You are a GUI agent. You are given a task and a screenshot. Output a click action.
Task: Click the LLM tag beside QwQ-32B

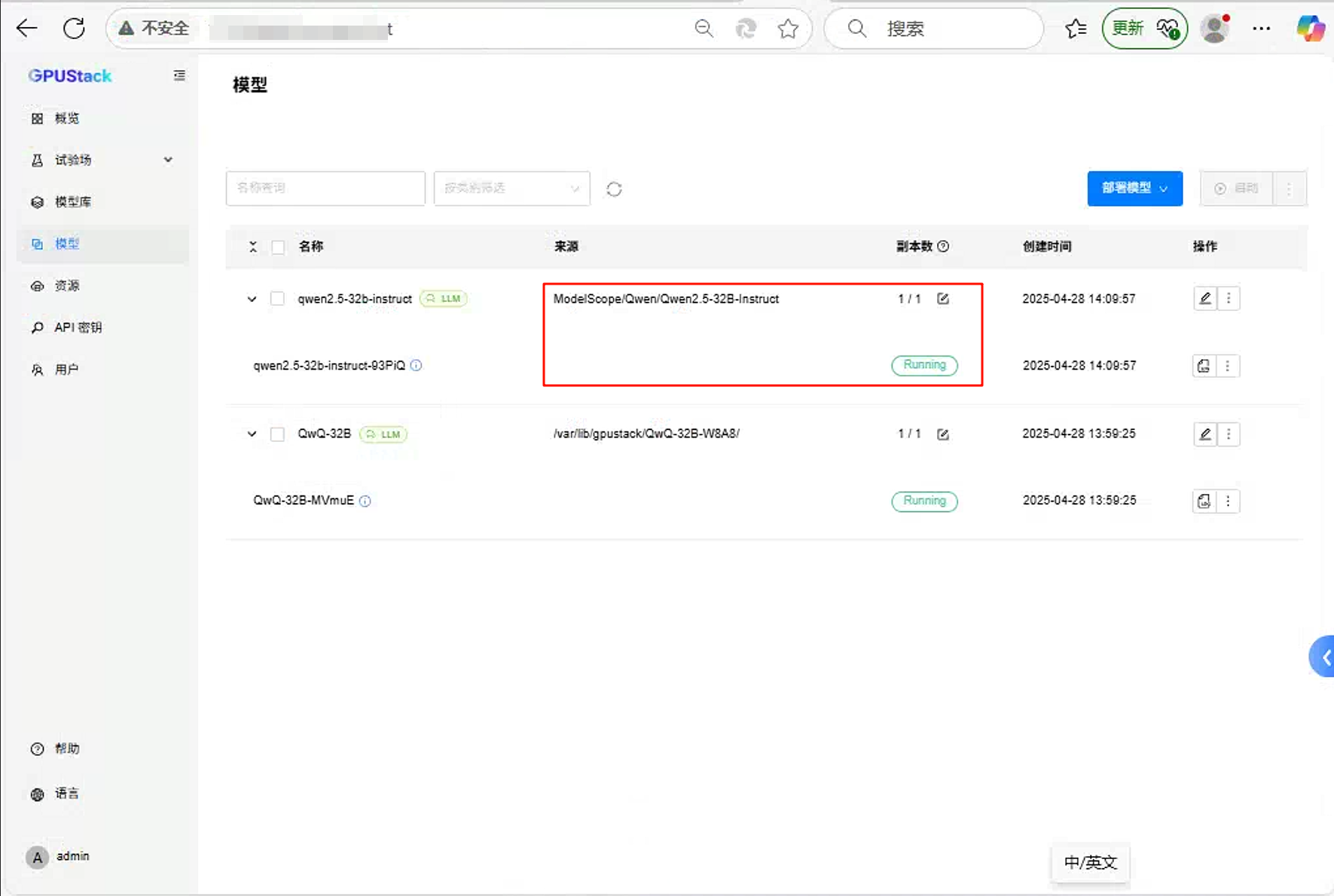pos(383,434)
